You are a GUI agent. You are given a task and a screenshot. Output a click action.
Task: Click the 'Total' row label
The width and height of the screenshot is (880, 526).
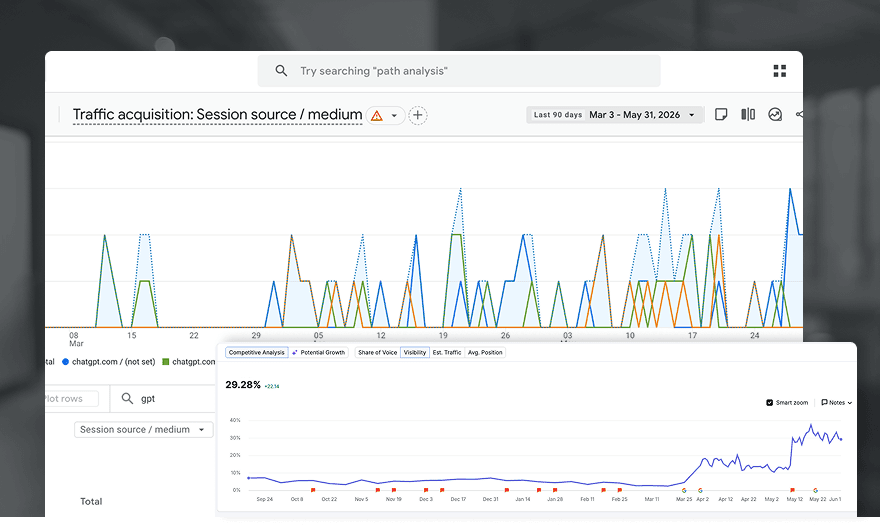tap(91, 501)
